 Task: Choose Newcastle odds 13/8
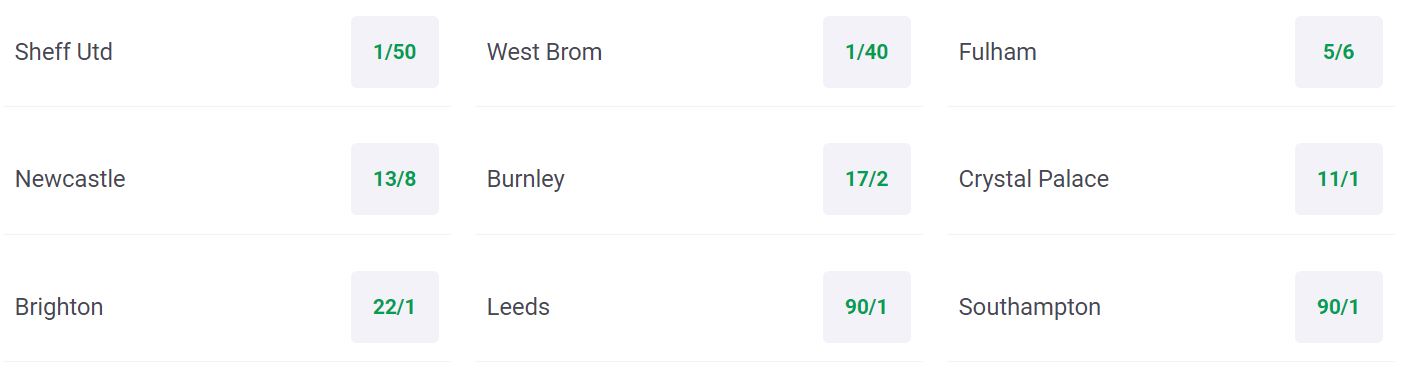click(x=394, y=179)
